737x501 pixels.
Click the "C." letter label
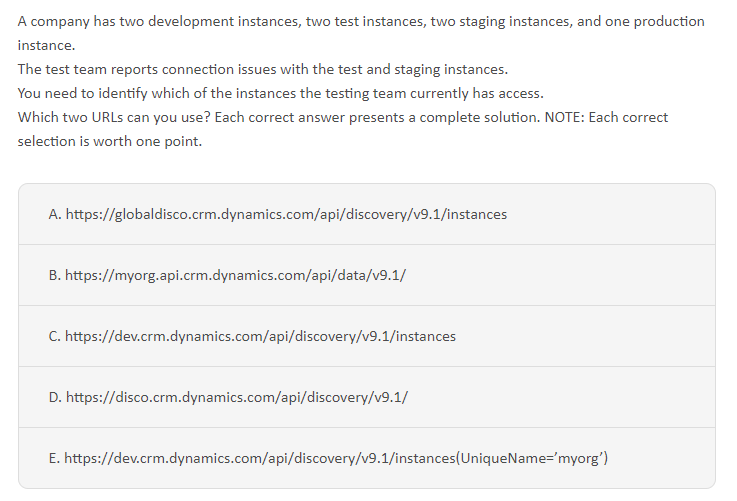[55, 336]
